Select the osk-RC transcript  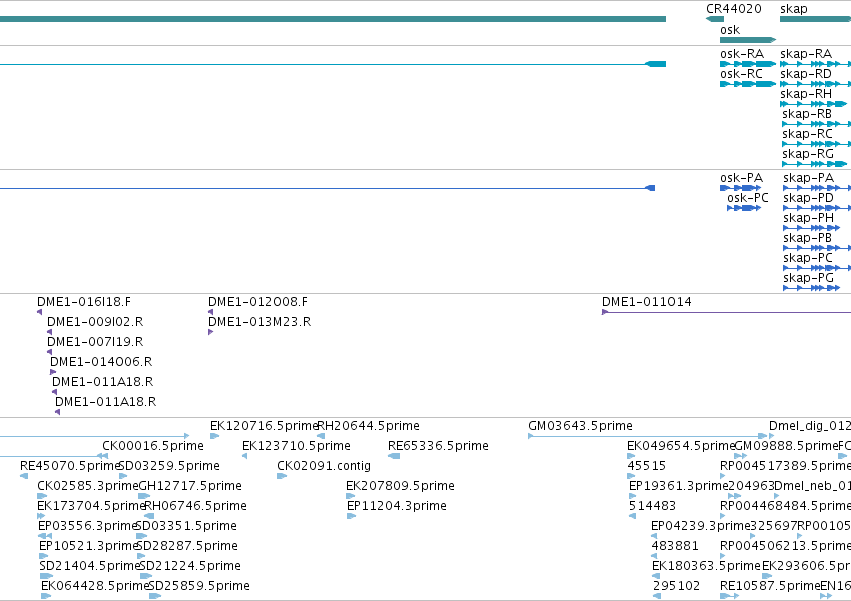click(x=748, y=84)
